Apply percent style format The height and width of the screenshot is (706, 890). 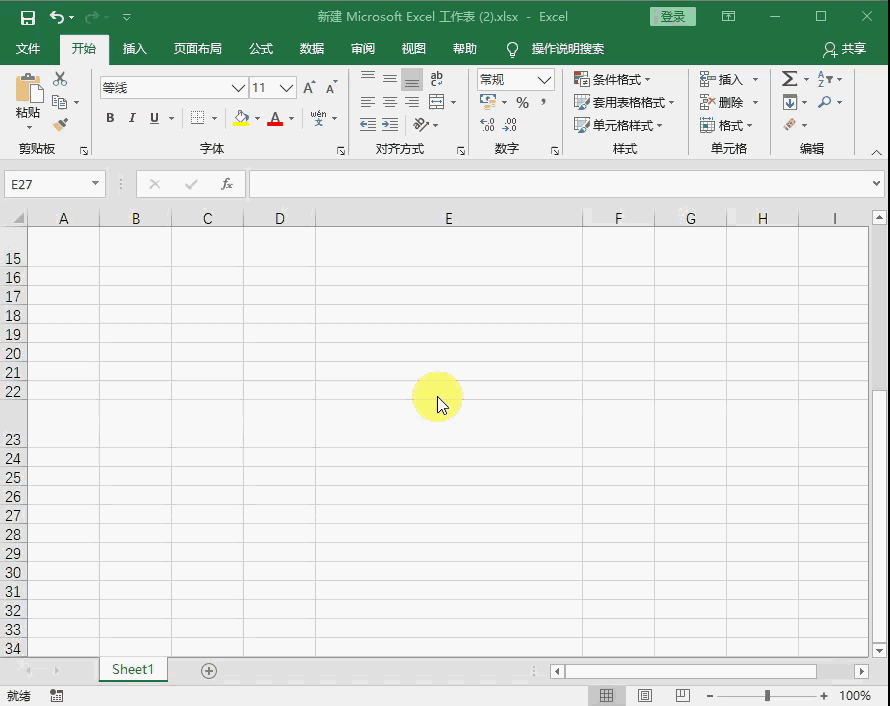tap(522, 103)
